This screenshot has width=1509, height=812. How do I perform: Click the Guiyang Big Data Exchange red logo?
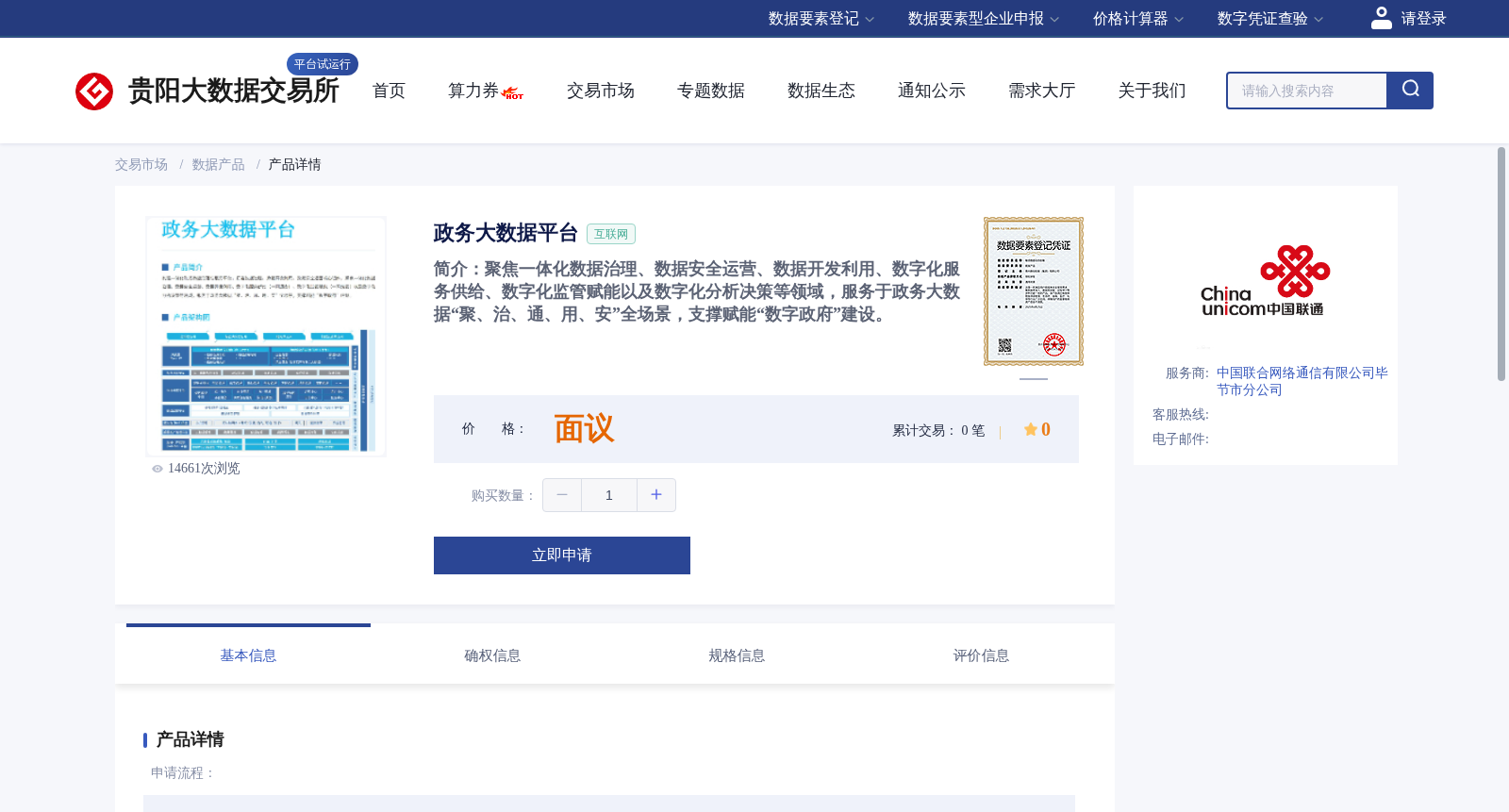point(94,91)
